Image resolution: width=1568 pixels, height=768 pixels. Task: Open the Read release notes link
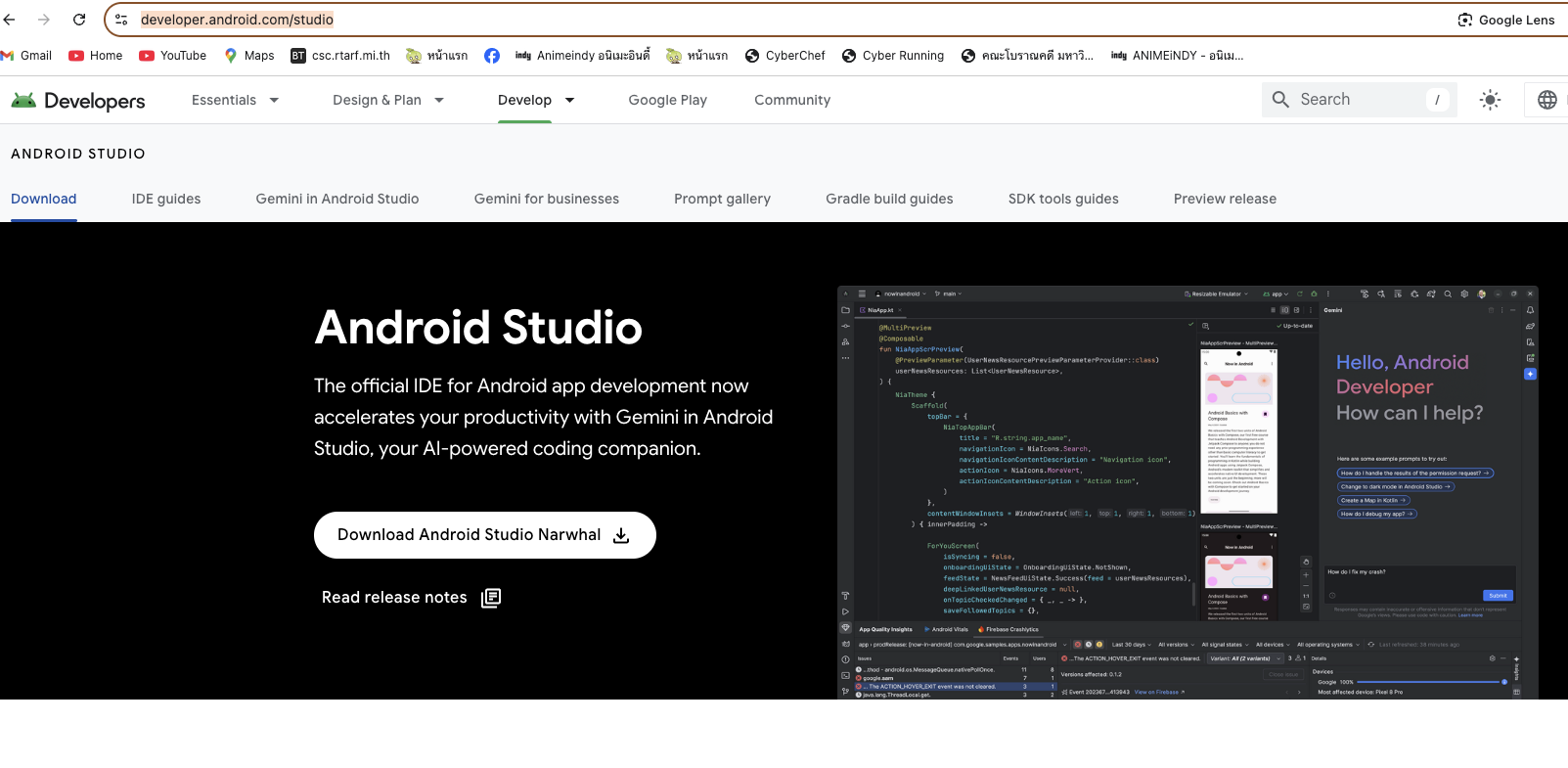[411, 598]
